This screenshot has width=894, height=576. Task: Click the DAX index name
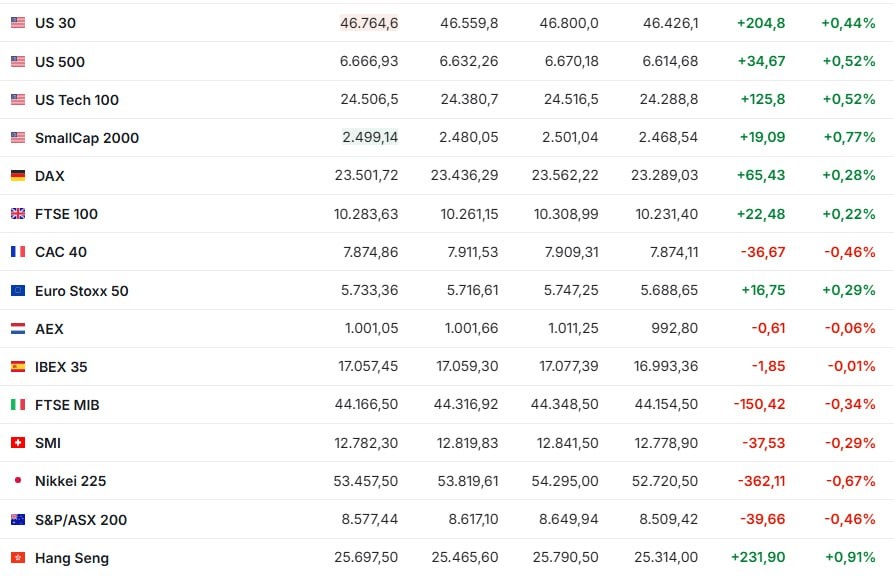pos(50,176)
